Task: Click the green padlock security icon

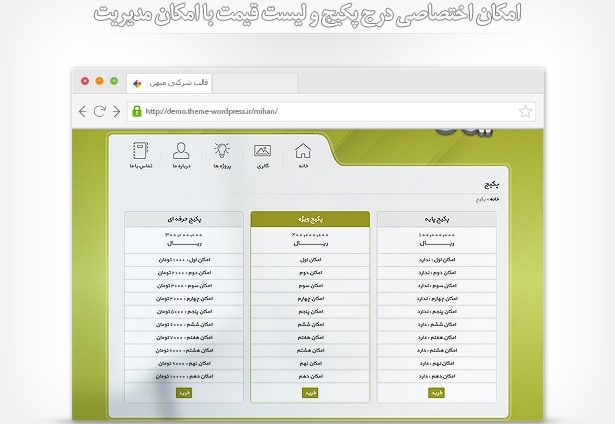Action: coord(136,111)
